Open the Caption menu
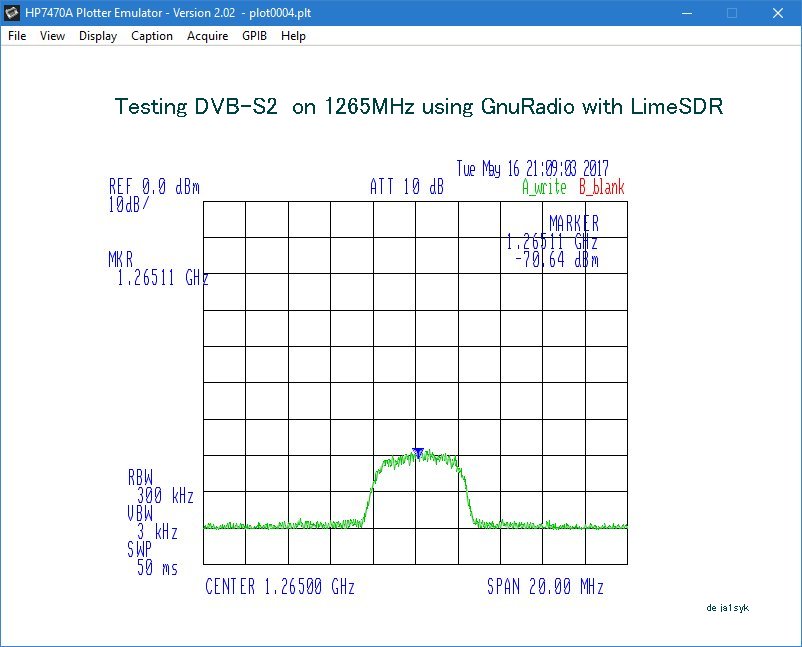Screen dimensions: 802x647 pos(152,36)
